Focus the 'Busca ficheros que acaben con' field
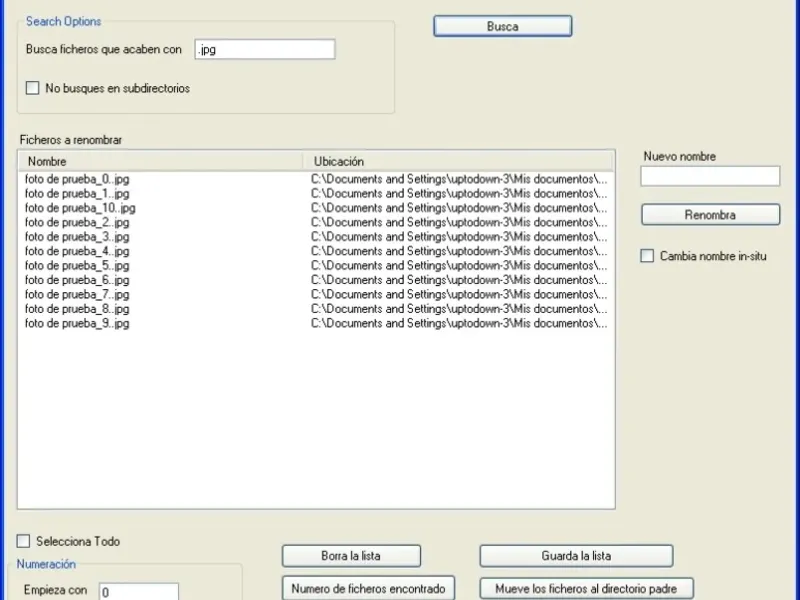This screenshot has height=600, width=800. coord(265,49)
